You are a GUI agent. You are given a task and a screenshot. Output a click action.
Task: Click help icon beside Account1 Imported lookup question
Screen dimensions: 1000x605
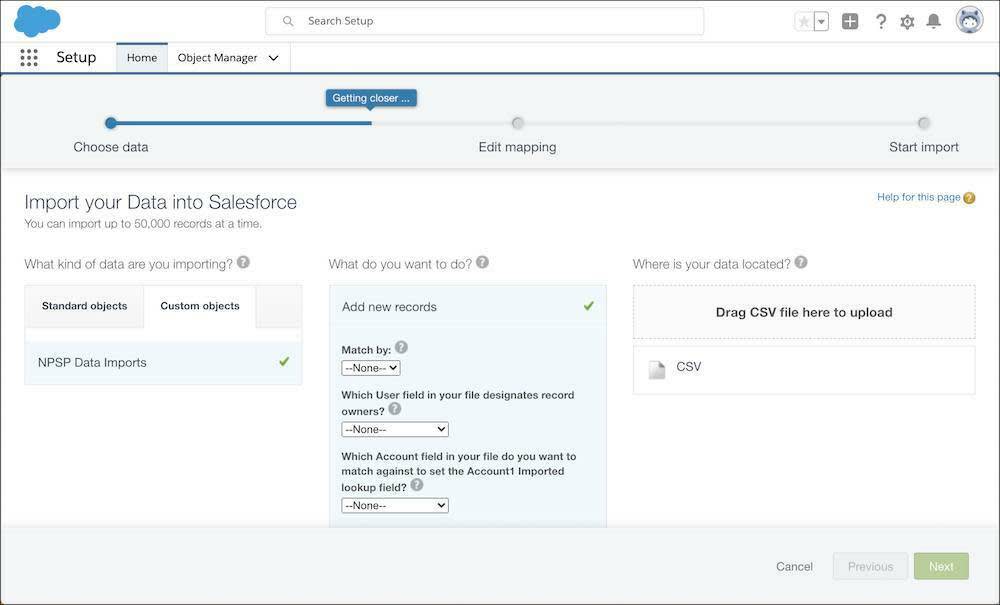(416, 485)
